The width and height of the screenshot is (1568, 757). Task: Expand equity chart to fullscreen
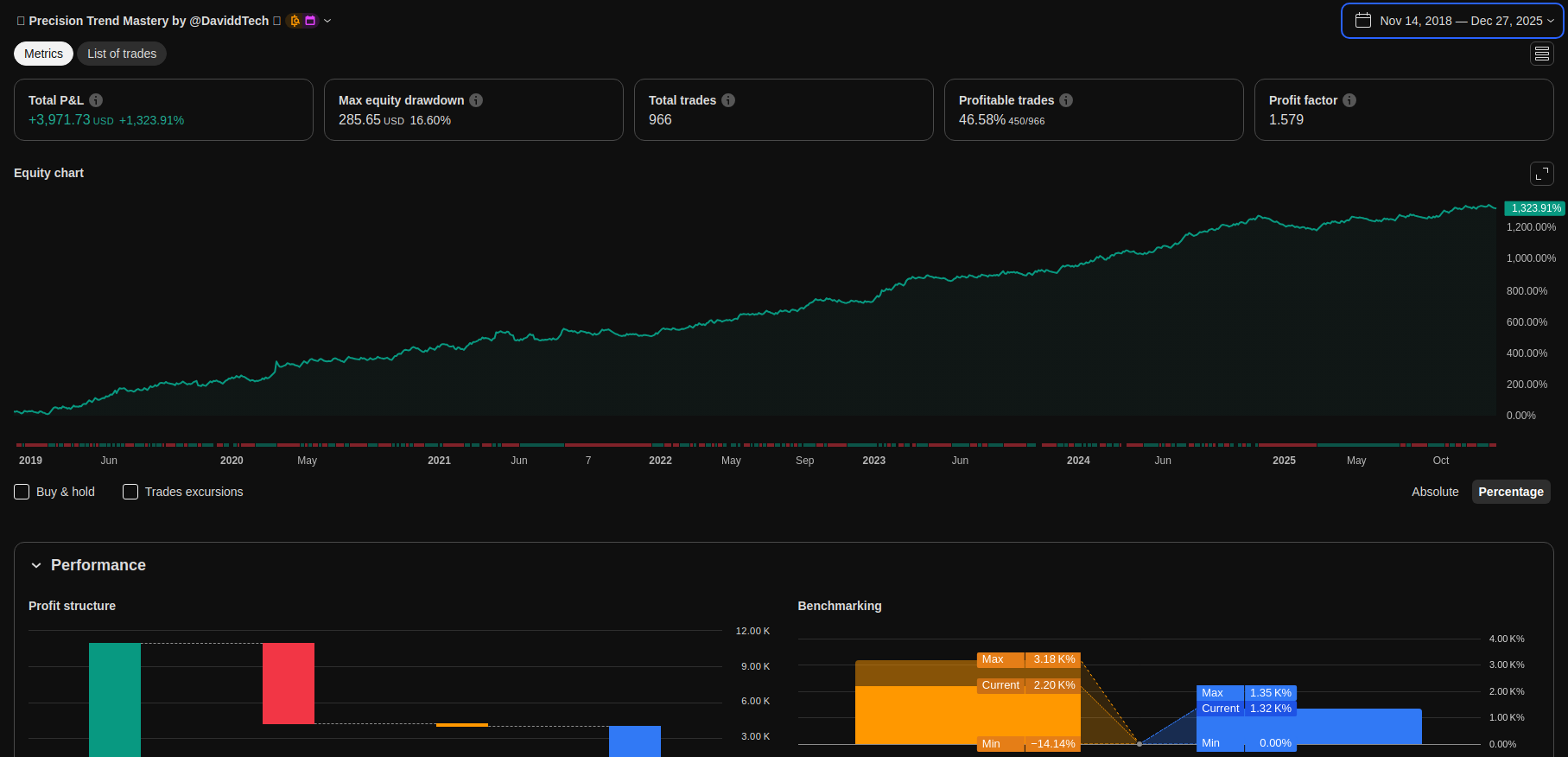click(x=1541, y=174)
